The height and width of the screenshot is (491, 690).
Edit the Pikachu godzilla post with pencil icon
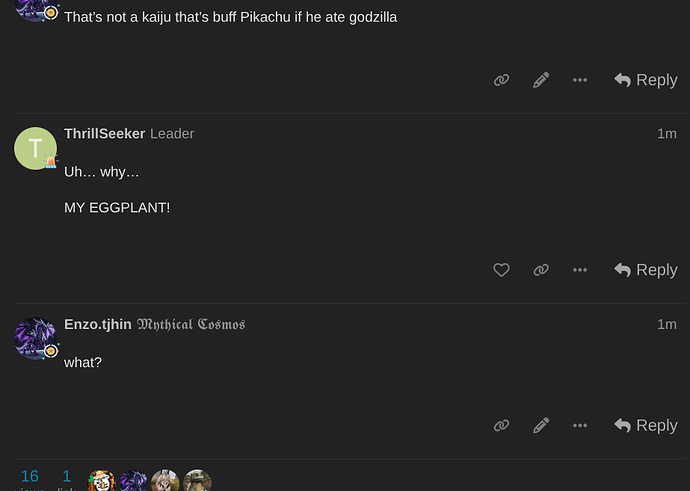point(541,80)
